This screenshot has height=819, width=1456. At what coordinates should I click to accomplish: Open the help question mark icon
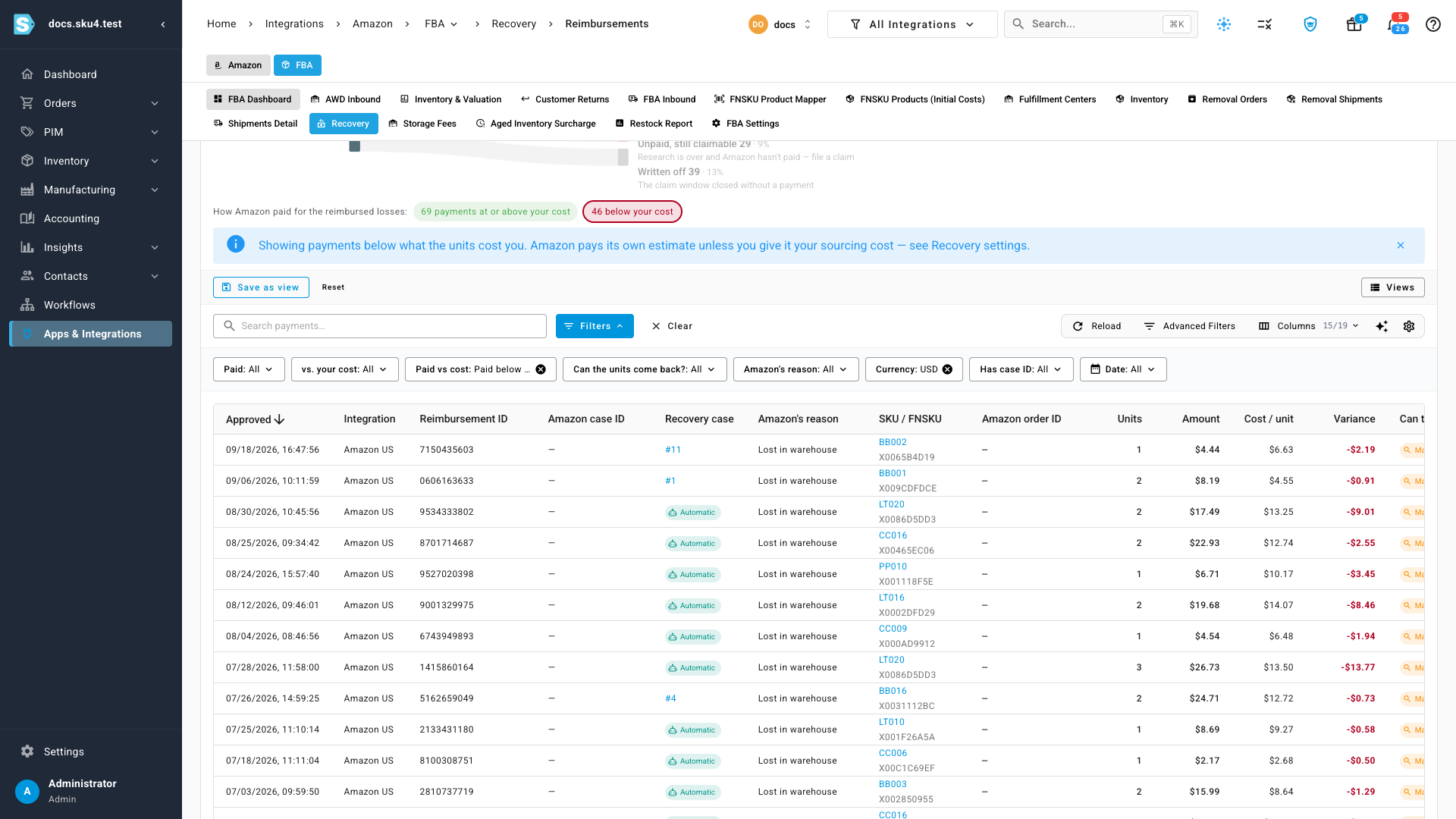1432,24
